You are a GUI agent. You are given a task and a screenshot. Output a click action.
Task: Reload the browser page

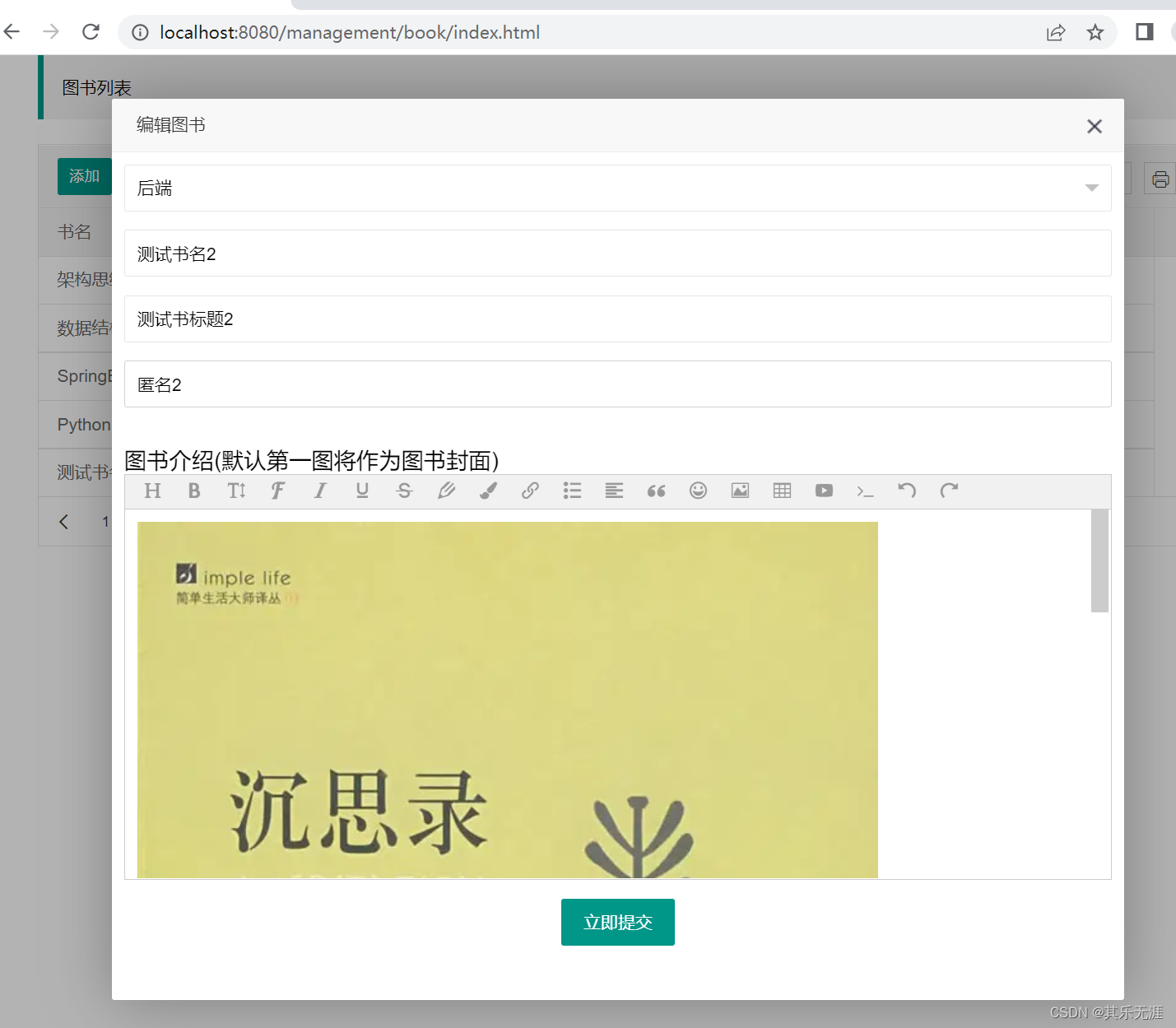point(91,32)
